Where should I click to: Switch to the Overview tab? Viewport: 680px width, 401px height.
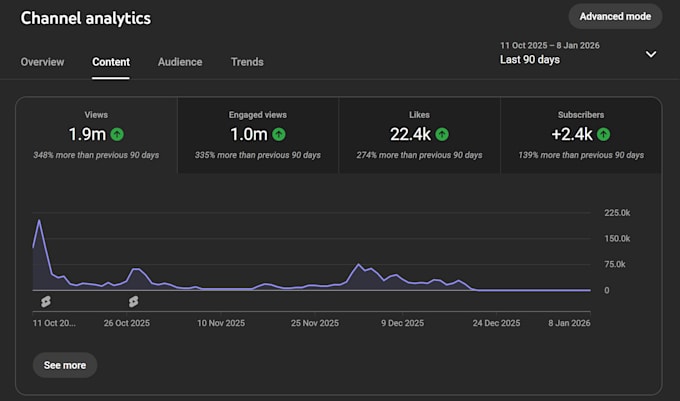[42, 62]
